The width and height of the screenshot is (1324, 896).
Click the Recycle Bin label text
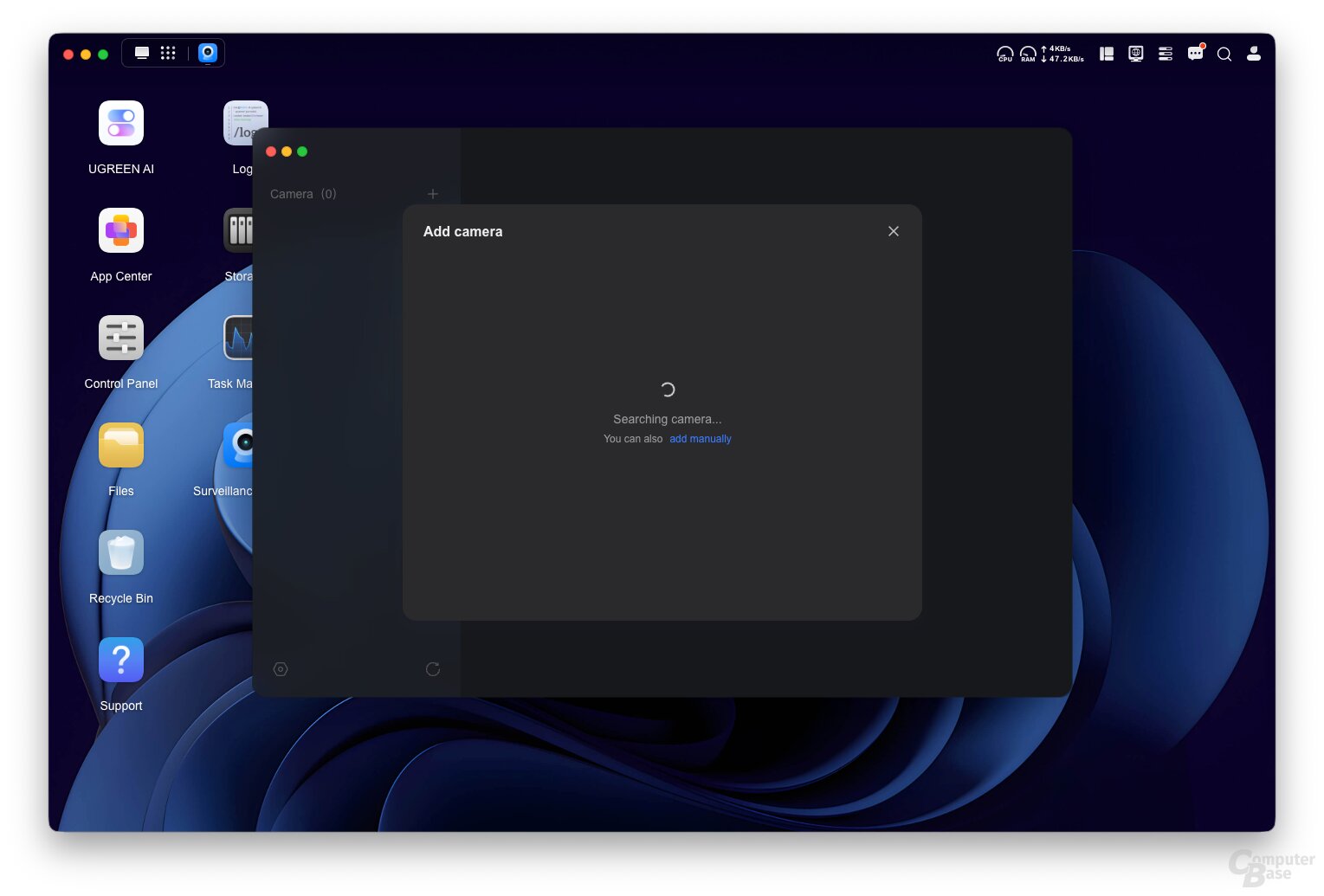pos(121,598)
